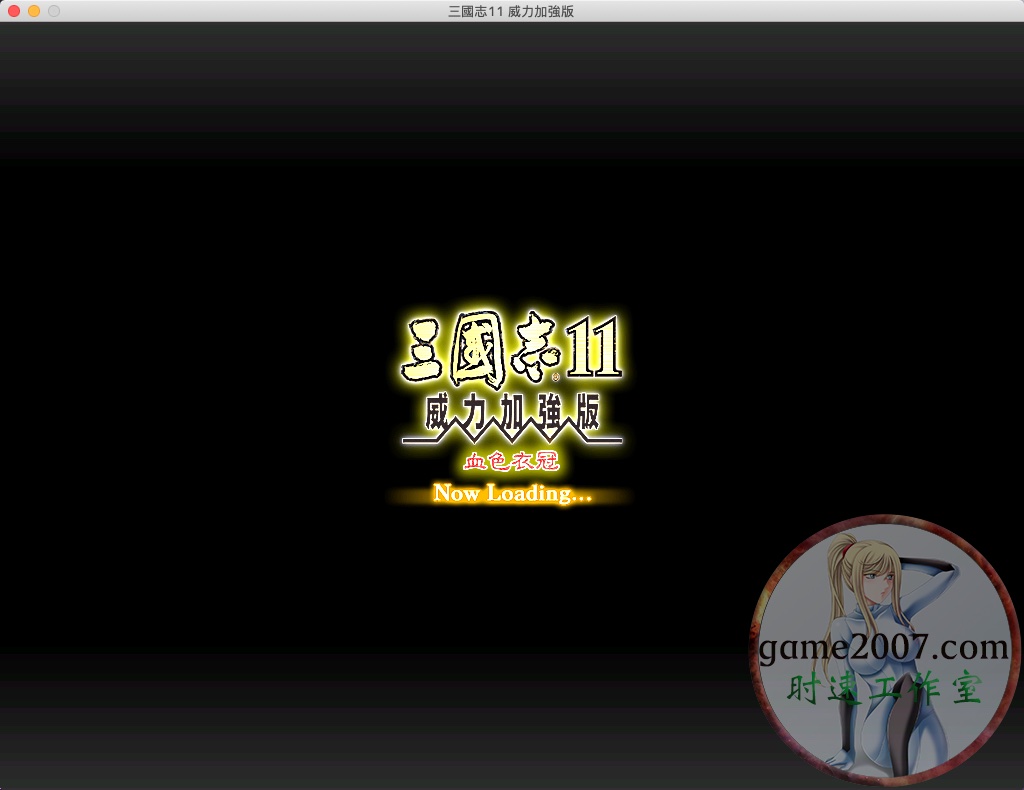Screen dimensions: 1024x790
Task: Click the red 血色衣冠 text
Action: (511, 461)
